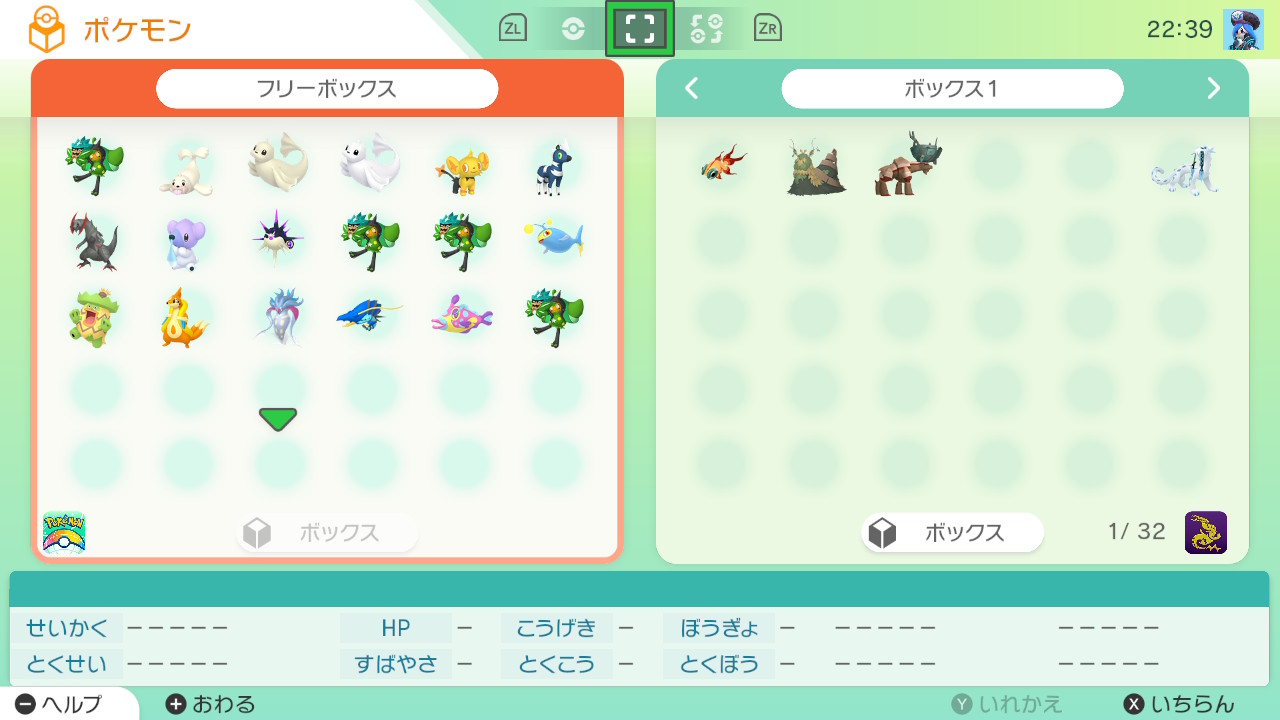Go to the next box with right chevron
Viewport: 1280px width, 720px height.
1214,88
